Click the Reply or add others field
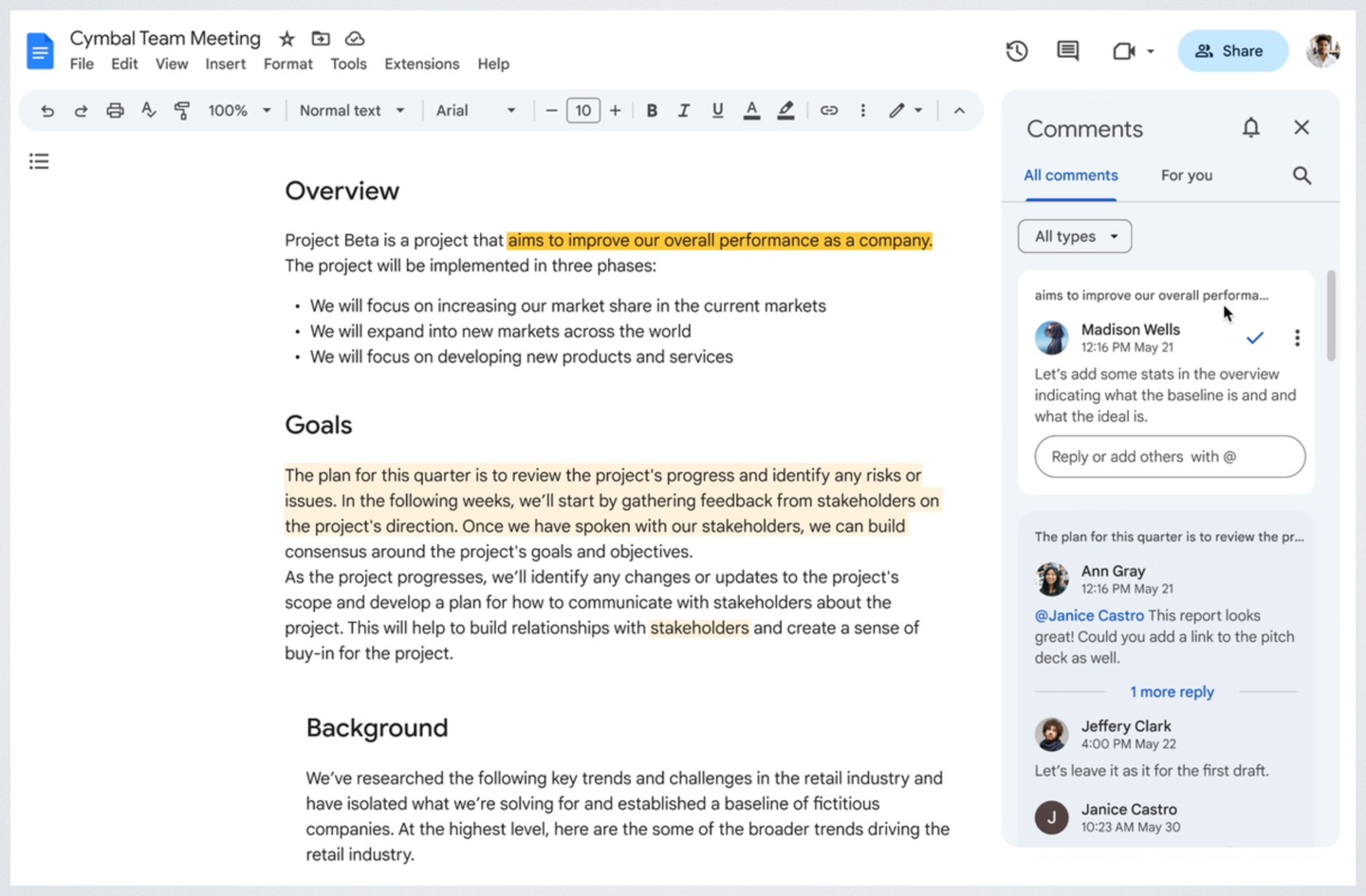This screenshot has width=1366, height=896. click(x=1170, y=457)
